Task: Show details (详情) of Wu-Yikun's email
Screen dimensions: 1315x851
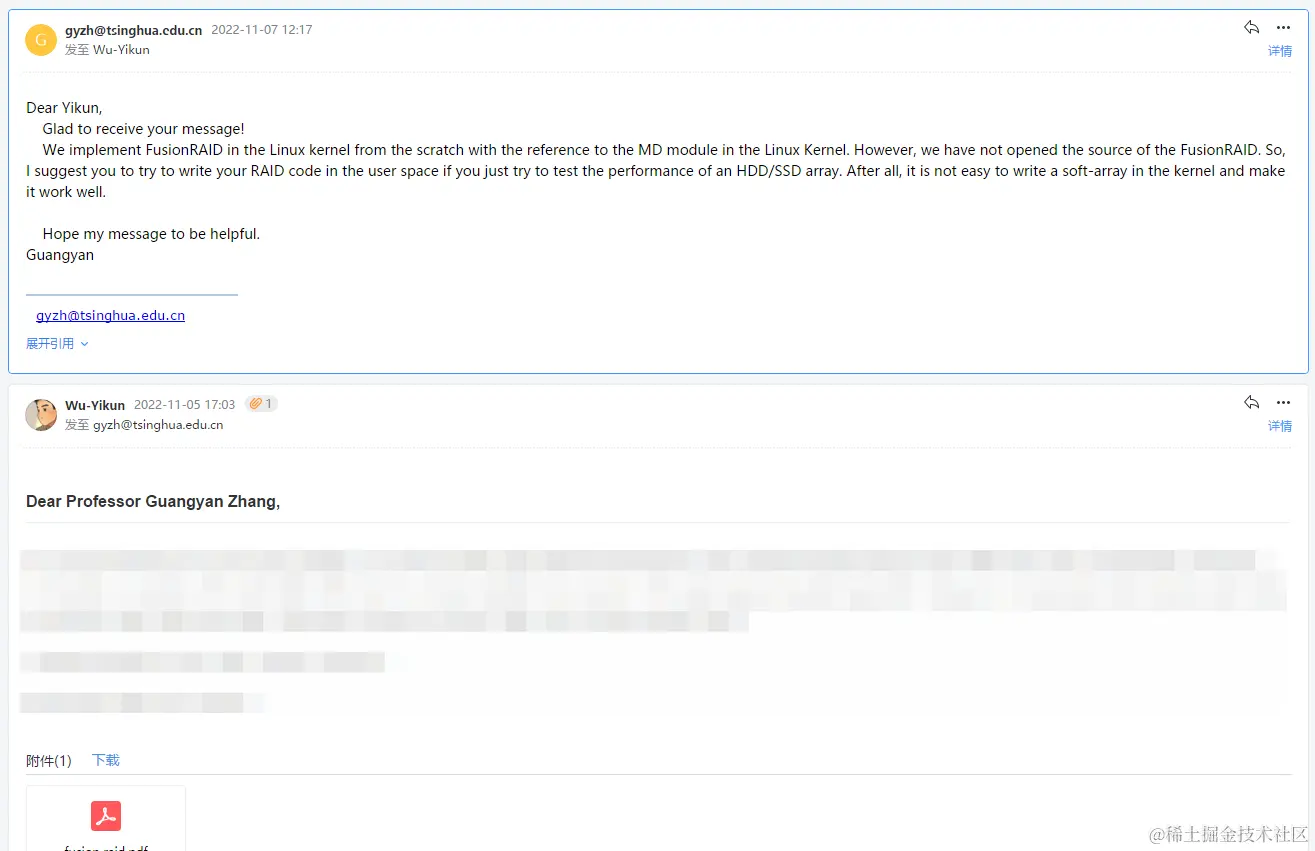Action: click(1280, 426)
